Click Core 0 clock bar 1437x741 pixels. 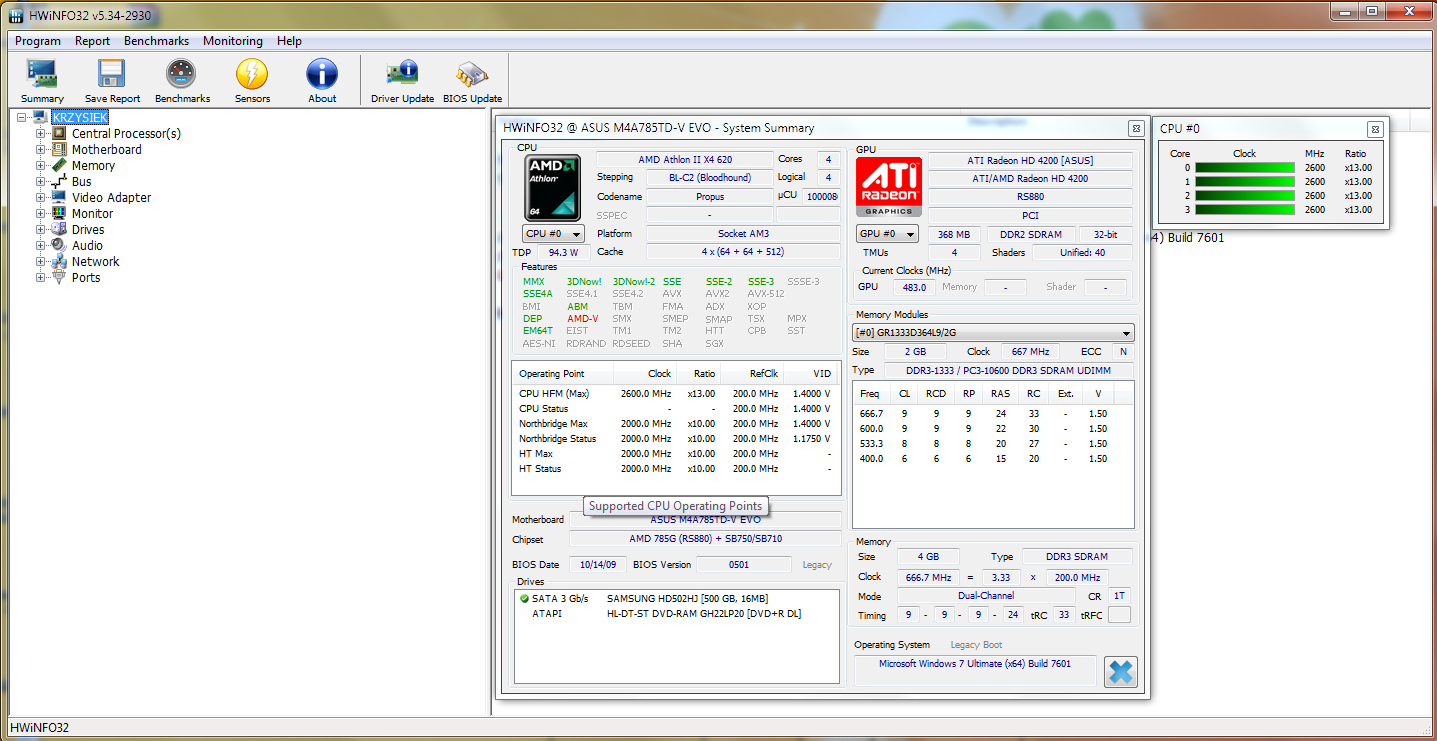tap(1245, 168)
